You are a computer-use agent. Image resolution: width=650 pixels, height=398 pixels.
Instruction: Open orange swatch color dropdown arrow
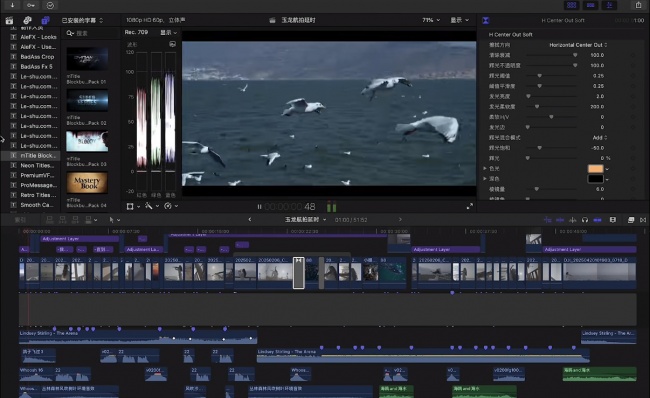tap(607, 169)
